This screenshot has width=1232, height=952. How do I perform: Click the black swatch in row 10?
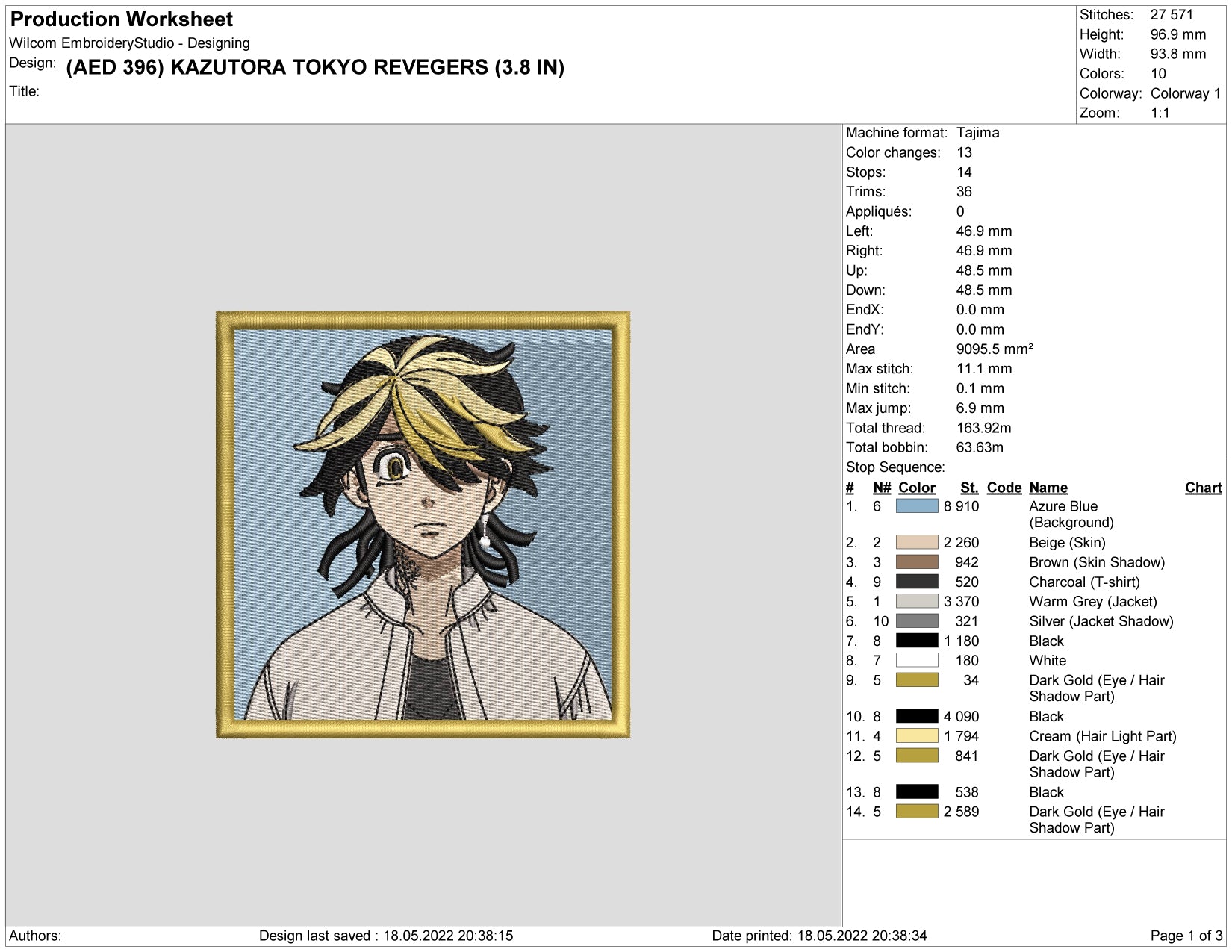[917, 717]
